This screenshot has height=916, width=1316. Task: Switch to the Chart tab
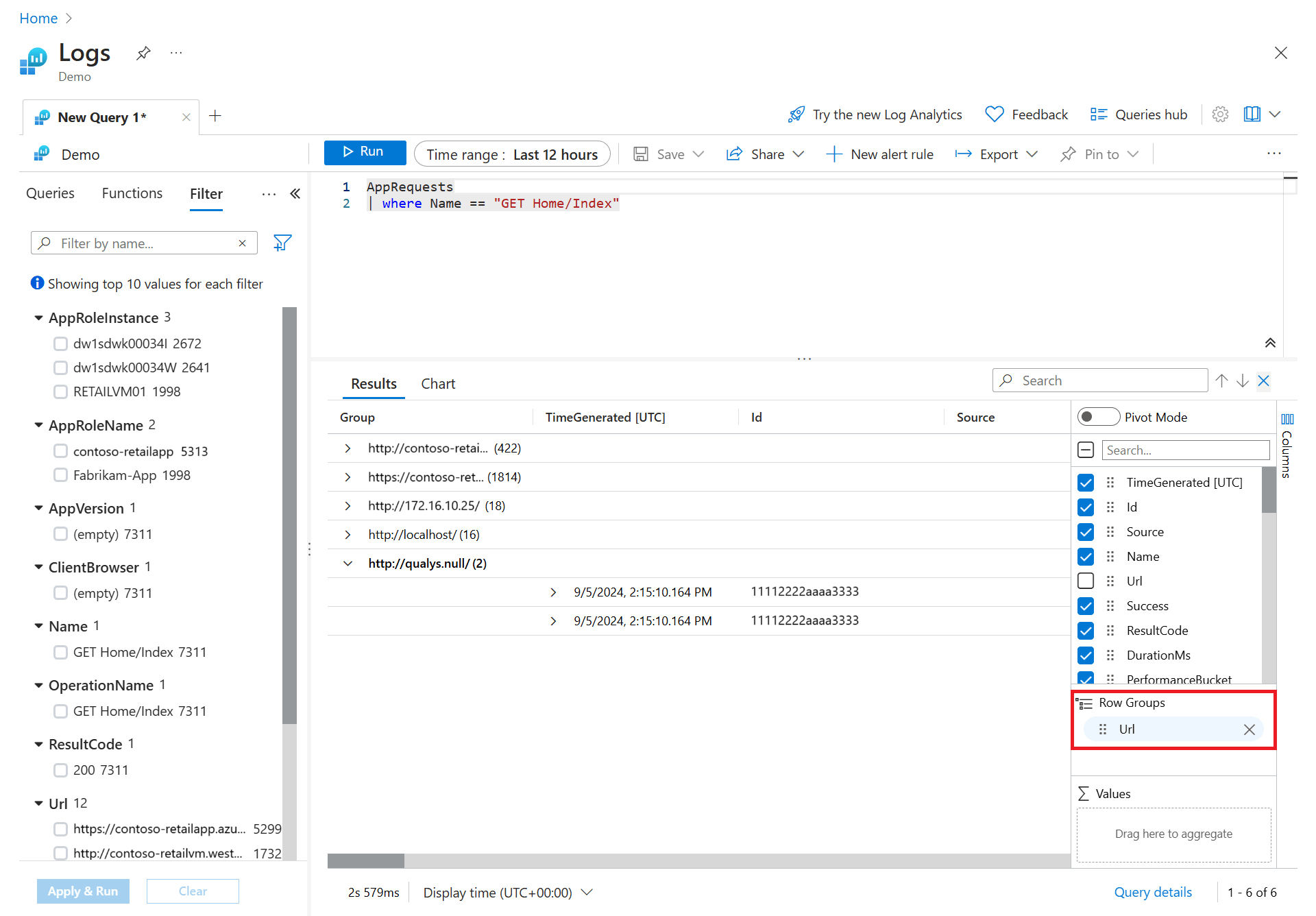click(438, 384)
